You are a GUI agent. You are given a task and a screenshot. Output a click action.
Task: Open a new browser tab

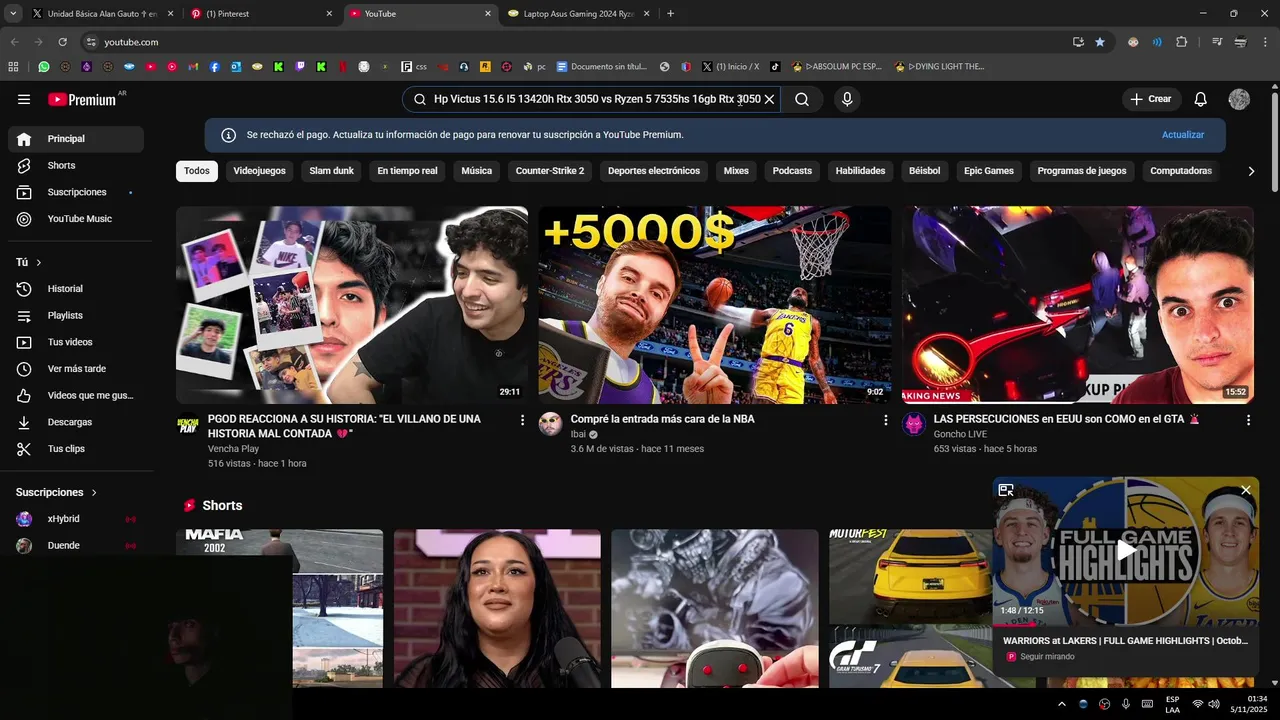pos(670,14)
